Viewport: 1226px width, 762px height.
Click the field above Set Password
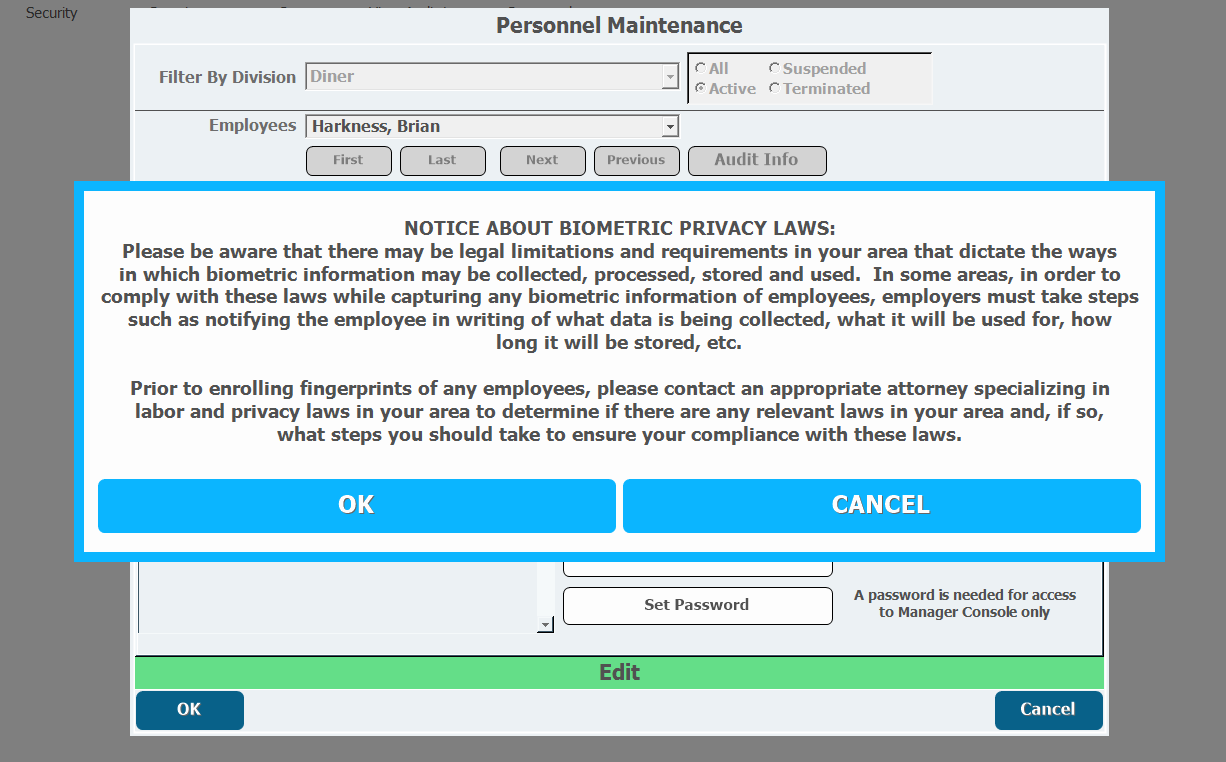pyautogui.click(x=697, y=568)
